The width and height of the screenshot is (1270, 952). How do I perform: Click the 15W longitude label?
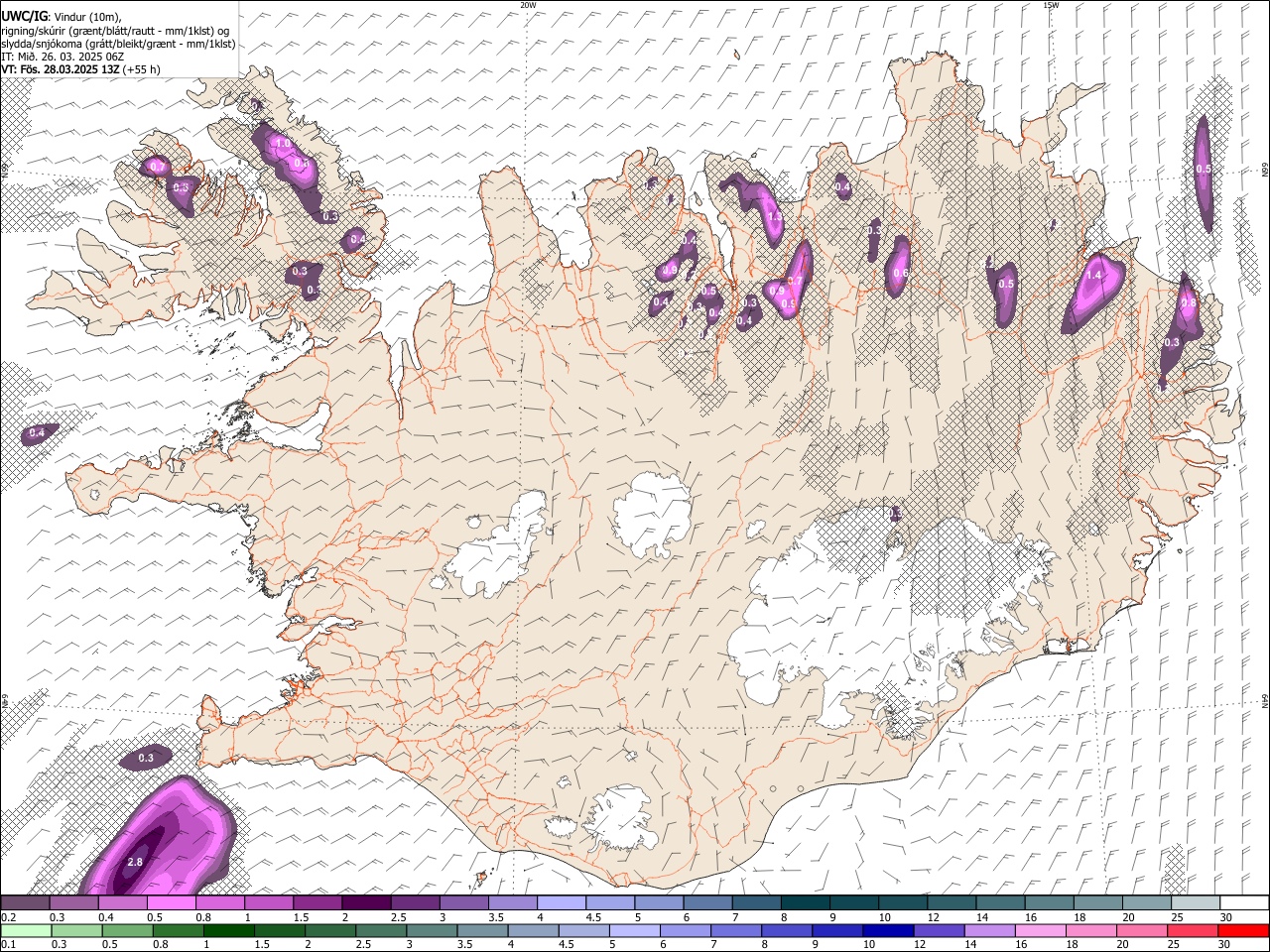click(x=1051, y=5)
